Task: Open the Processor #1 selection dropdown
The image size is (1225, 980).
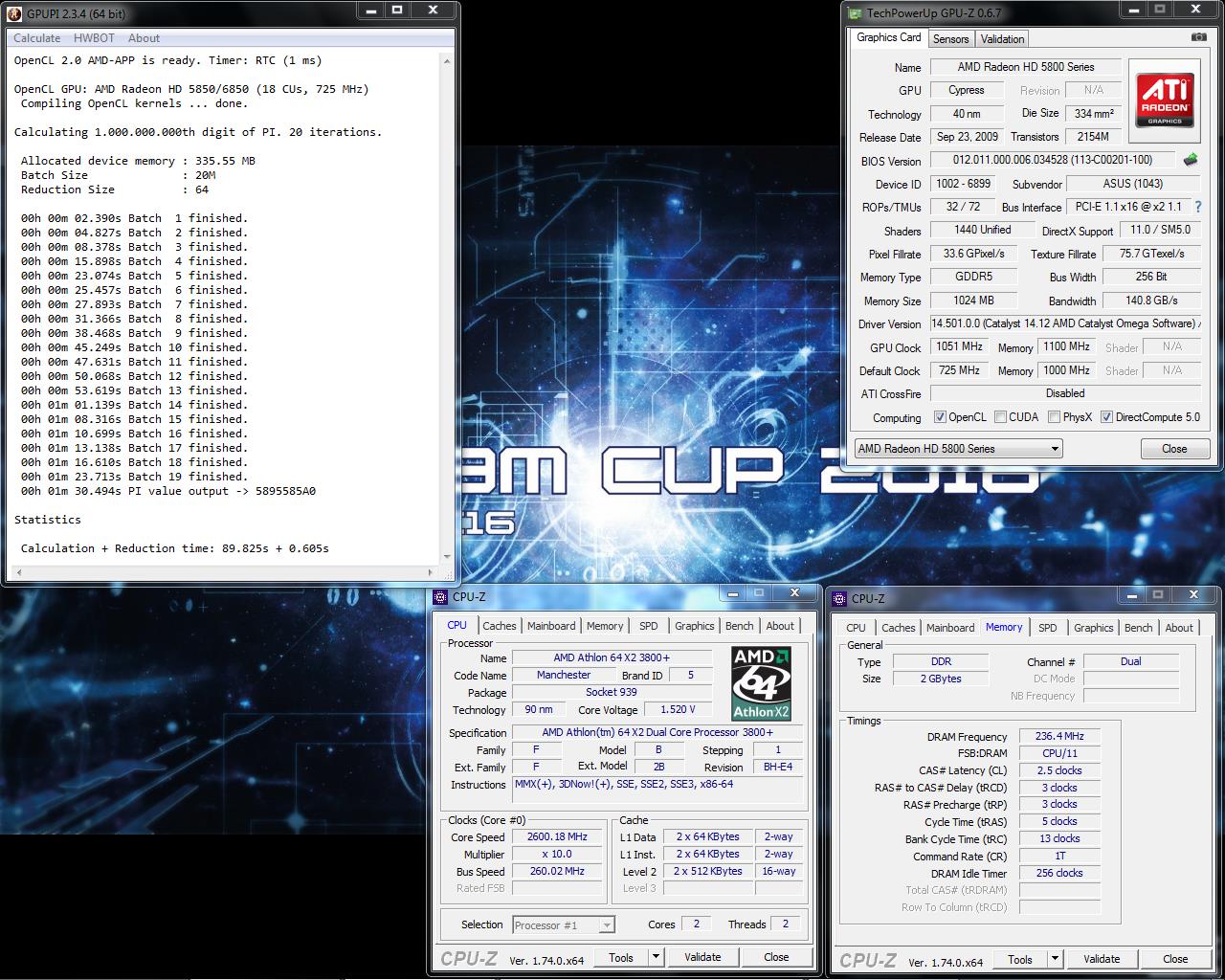Action: [563, 924]
